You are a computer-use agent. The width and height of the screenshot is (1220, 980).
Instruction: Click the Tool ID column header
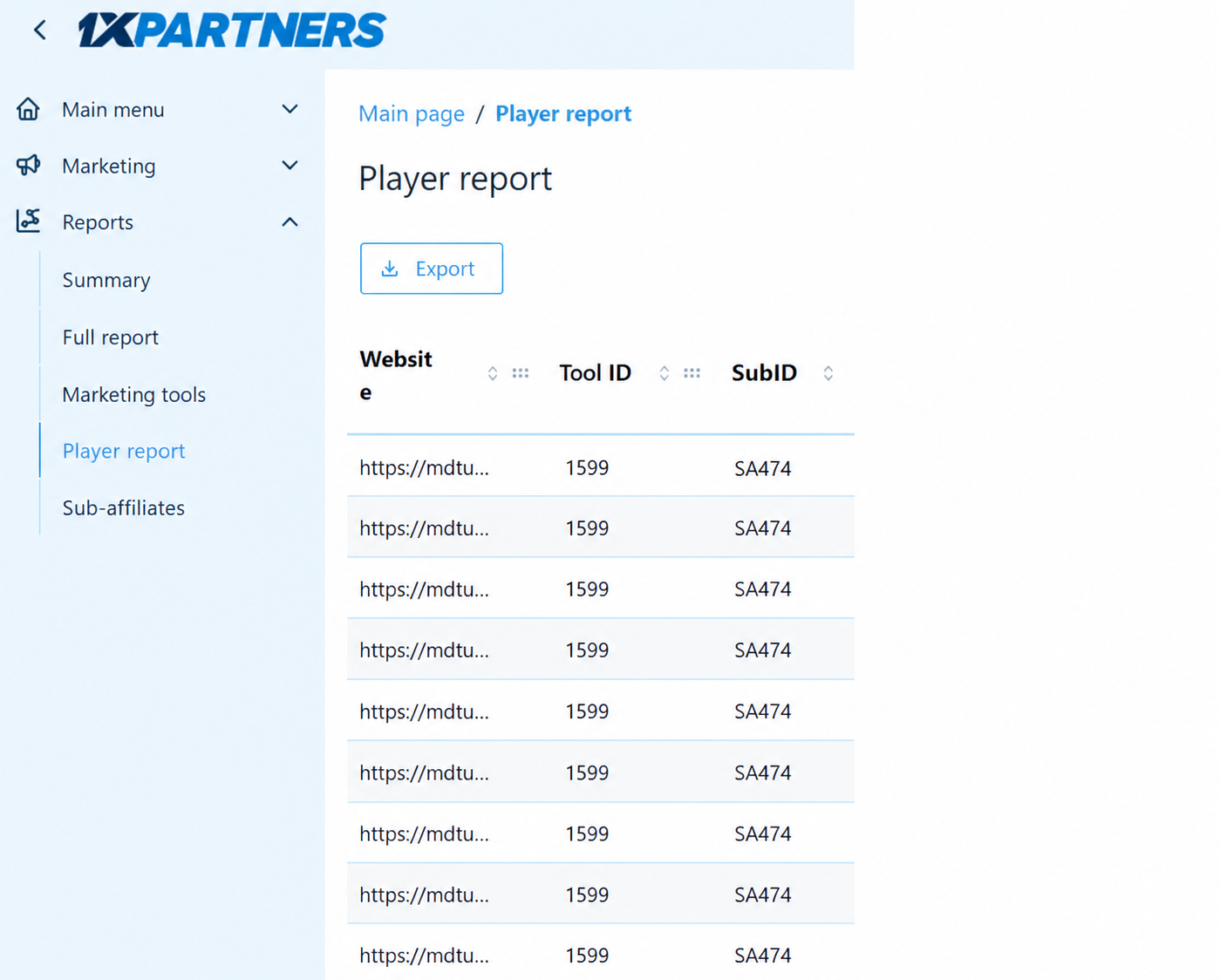tap(596, 373)
